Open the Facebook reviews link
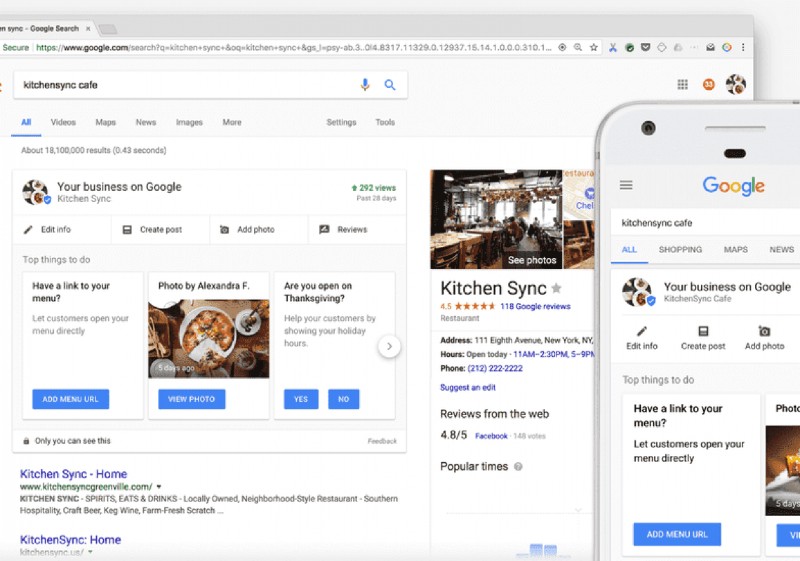800x561 pixels. pyautogui.click(x=491, y=436)
